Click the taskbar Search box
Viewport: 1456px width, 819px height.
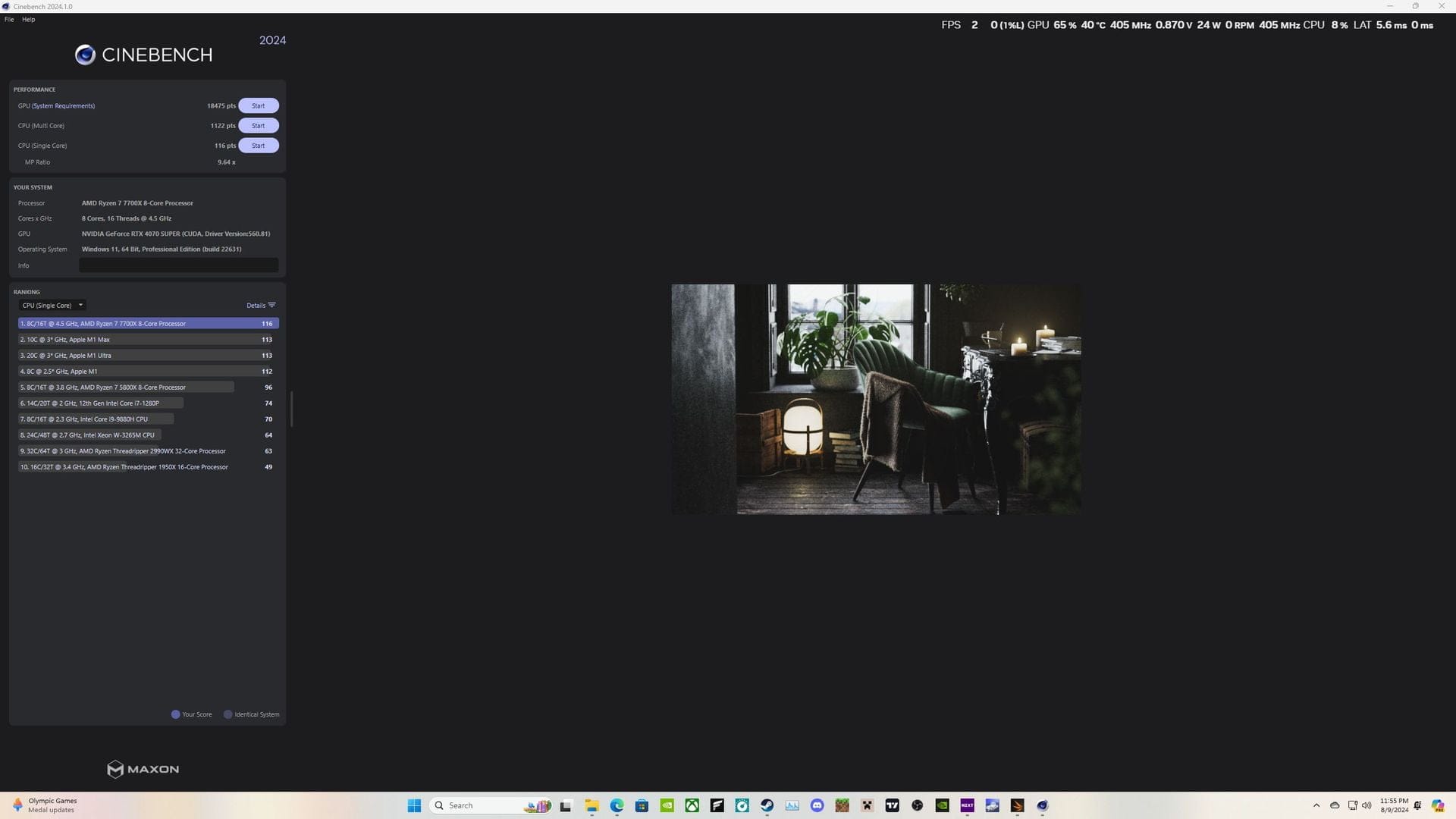click(x=491, y=805)
